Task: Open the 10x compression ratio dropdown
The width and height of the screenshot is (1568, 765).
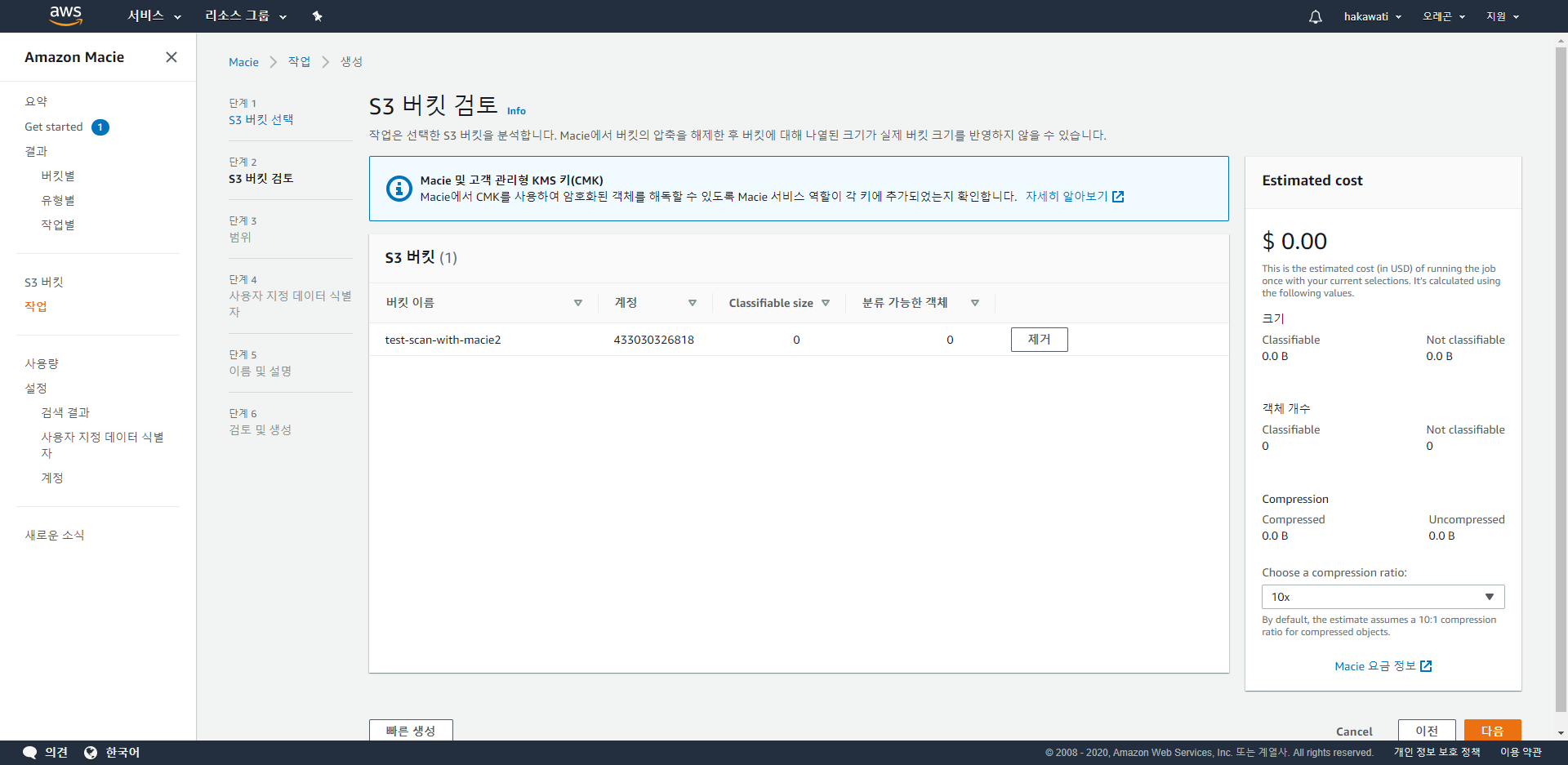Action: (x=1383, y=597)
